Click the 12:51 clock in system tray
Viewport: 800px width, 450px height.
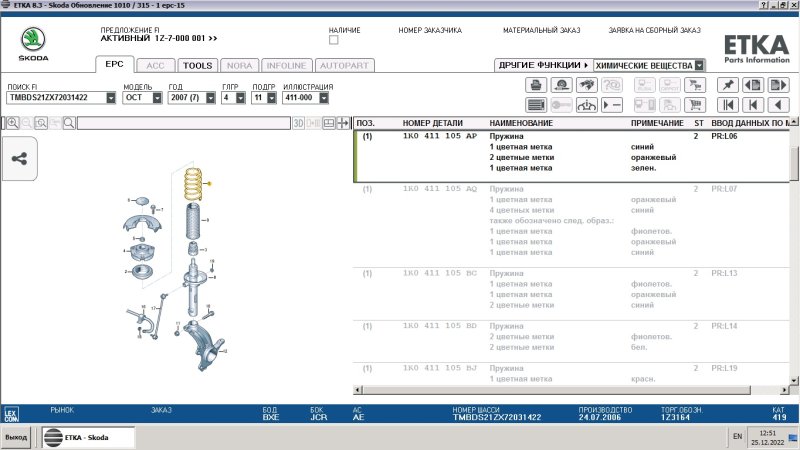coord(767,433)
